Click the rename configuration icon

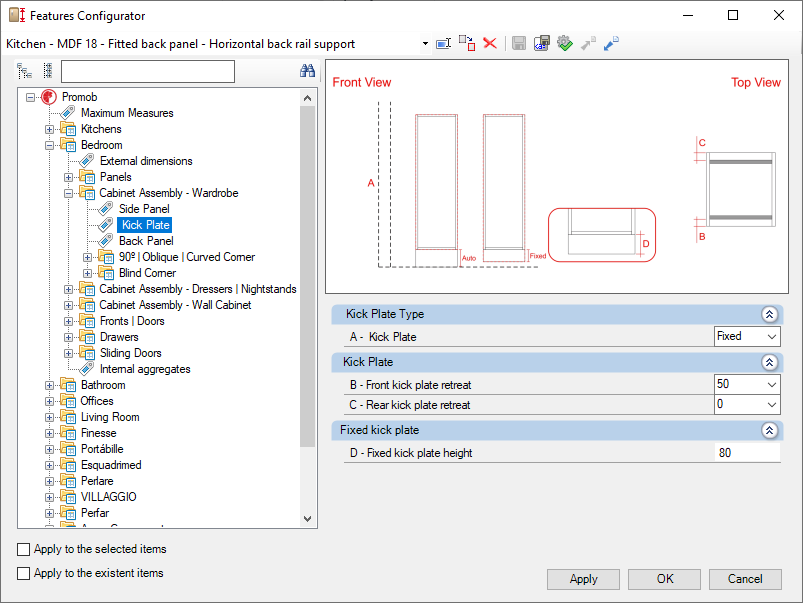(x=443, y=44)
